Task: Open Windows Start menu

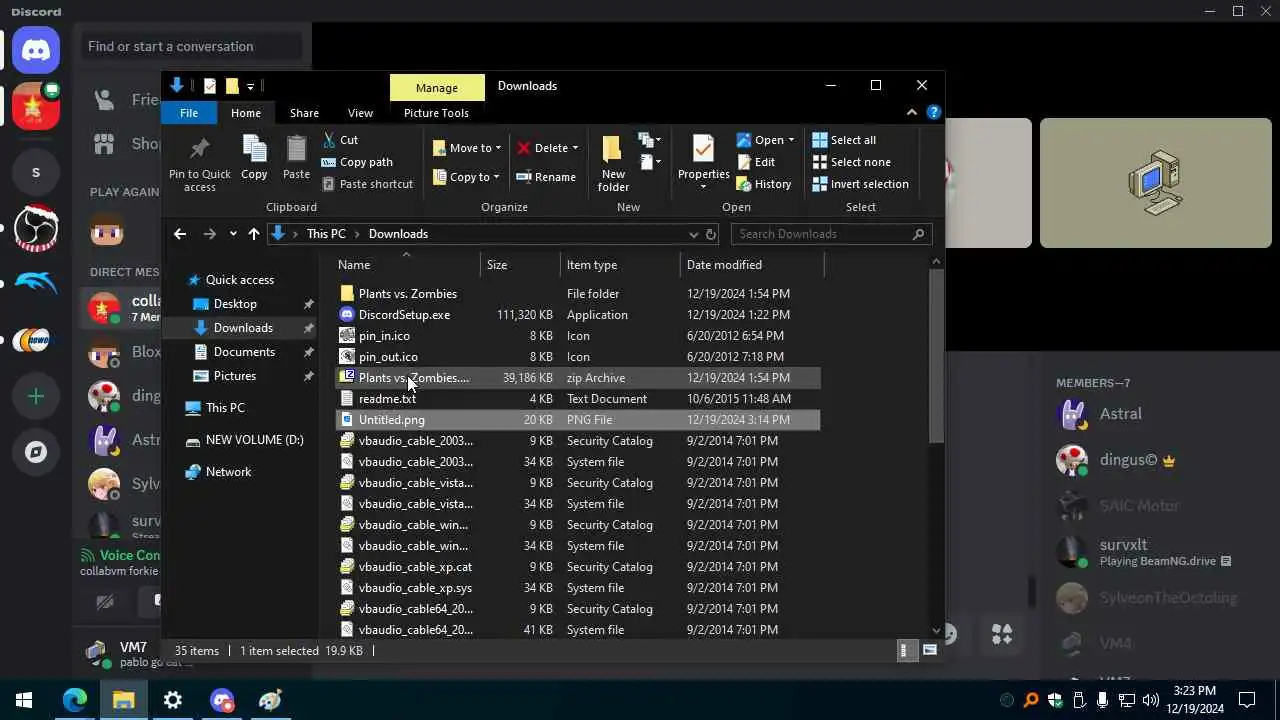Action: 24,700
